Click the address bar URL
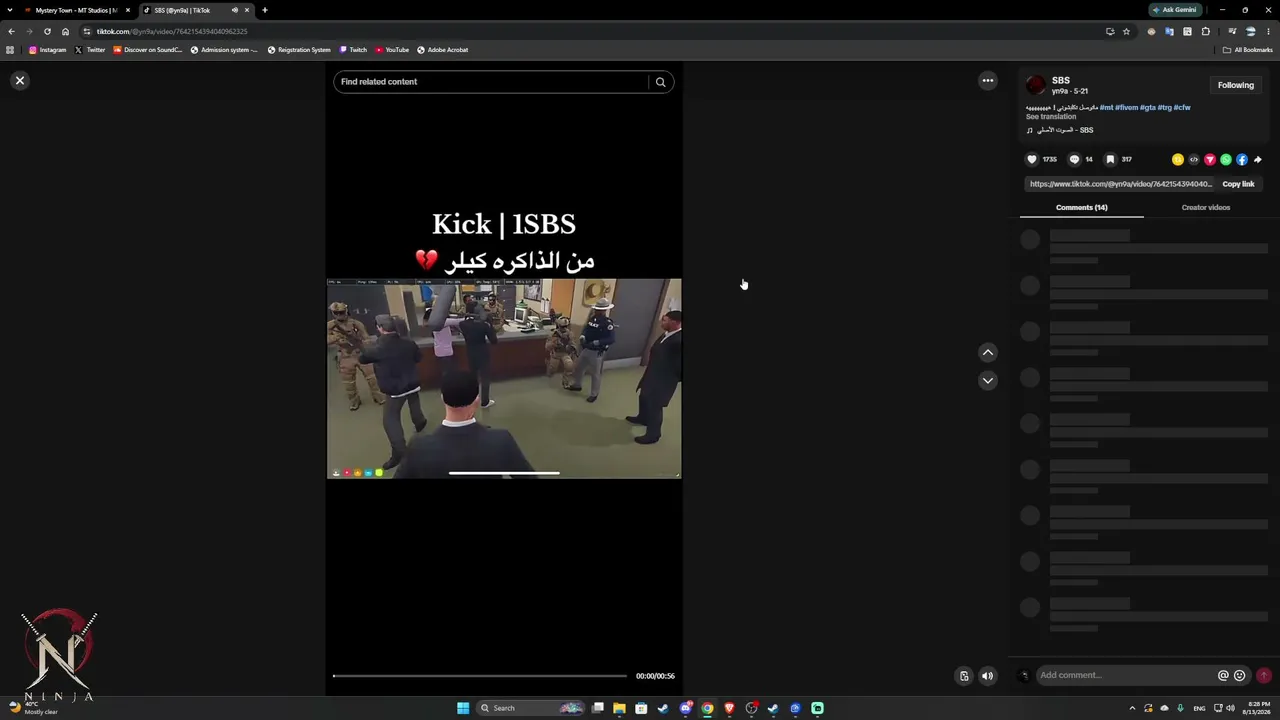The height and width of the screenshot is (720, 1280). point(172,31)
